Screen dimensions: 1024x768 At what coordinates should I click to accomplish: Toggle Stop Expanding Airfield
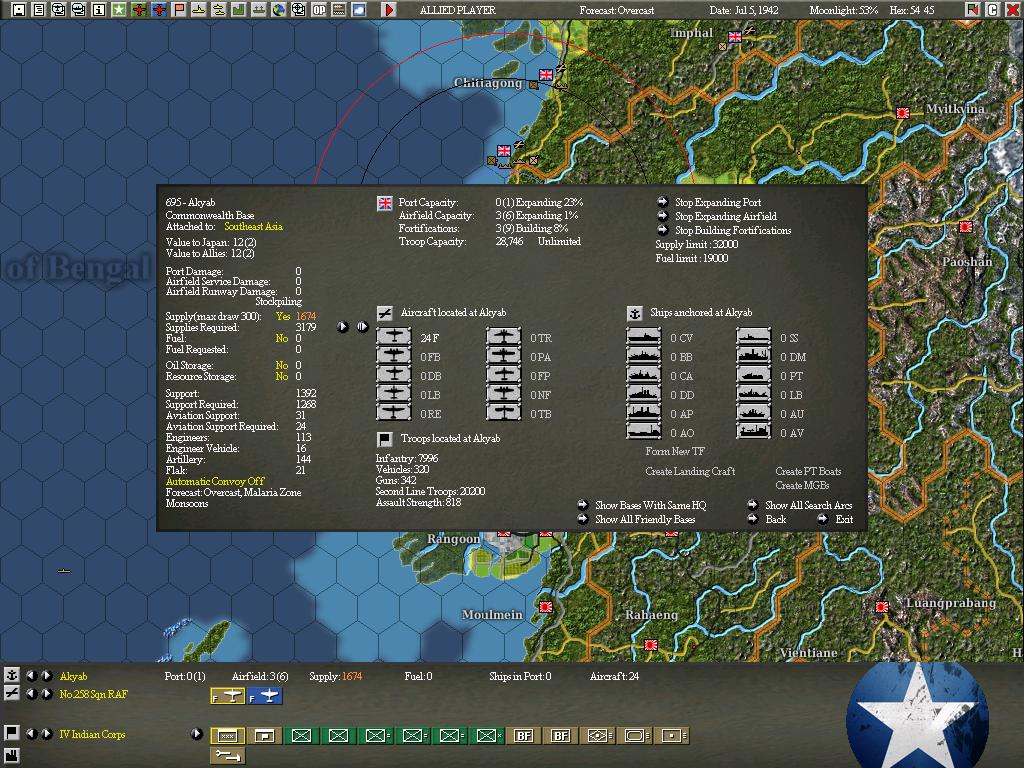[726, 216]
